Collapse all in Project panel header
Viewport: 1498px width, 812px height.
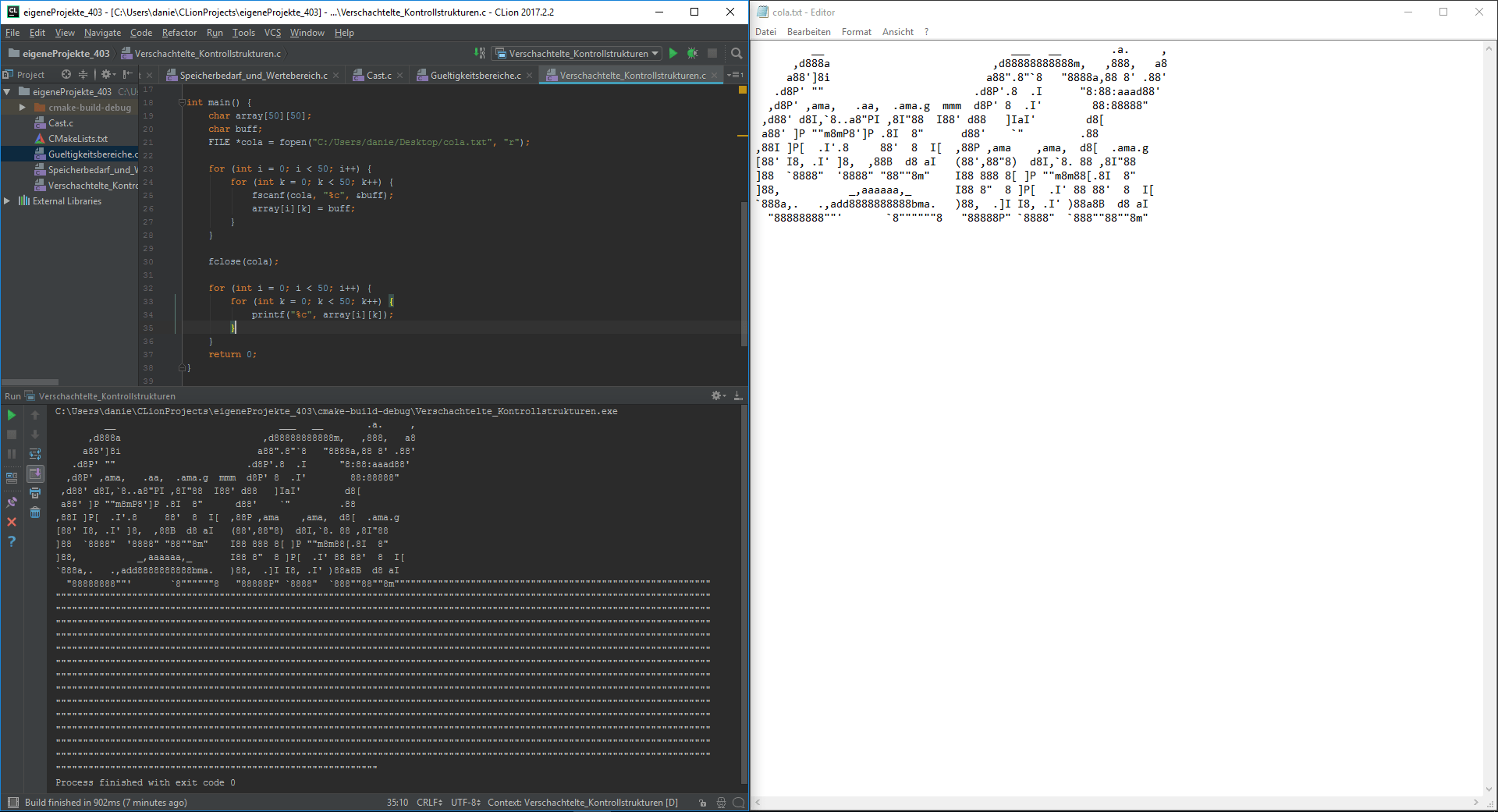click(x=83, y=75)
